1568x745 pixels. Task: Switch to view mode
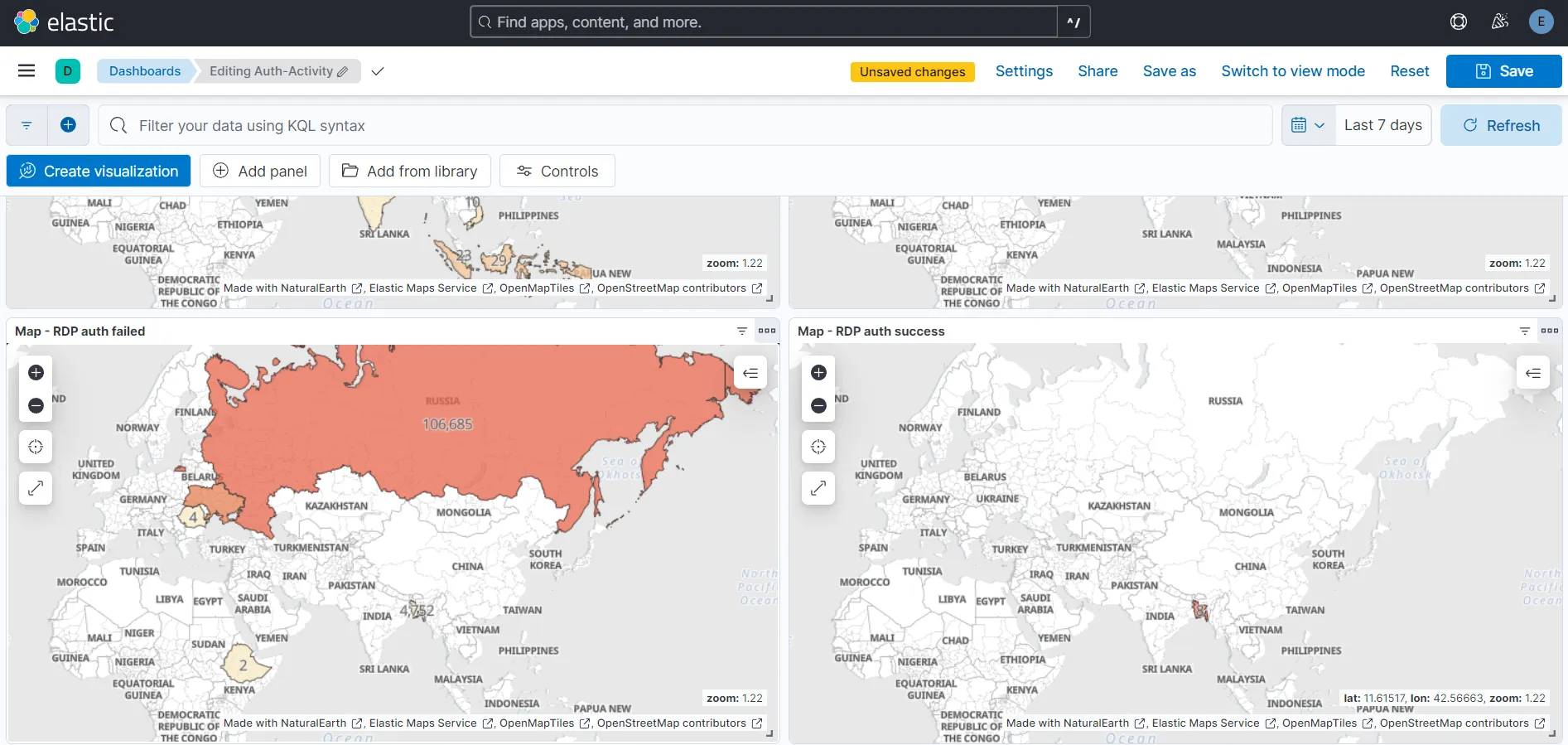point(1293,71)
